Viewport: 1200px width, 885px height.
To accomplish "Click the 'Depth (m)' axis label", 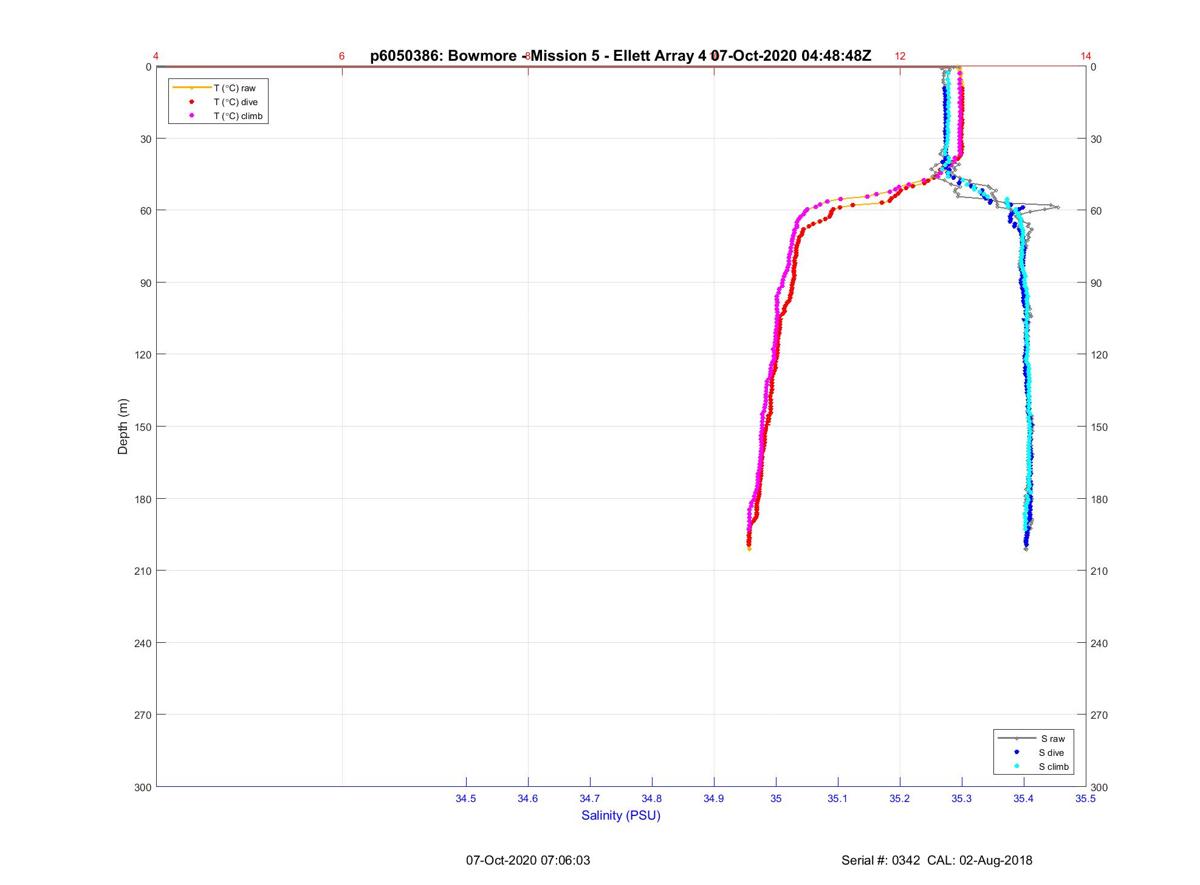I will pyautogui.click(x=123, y=427).
